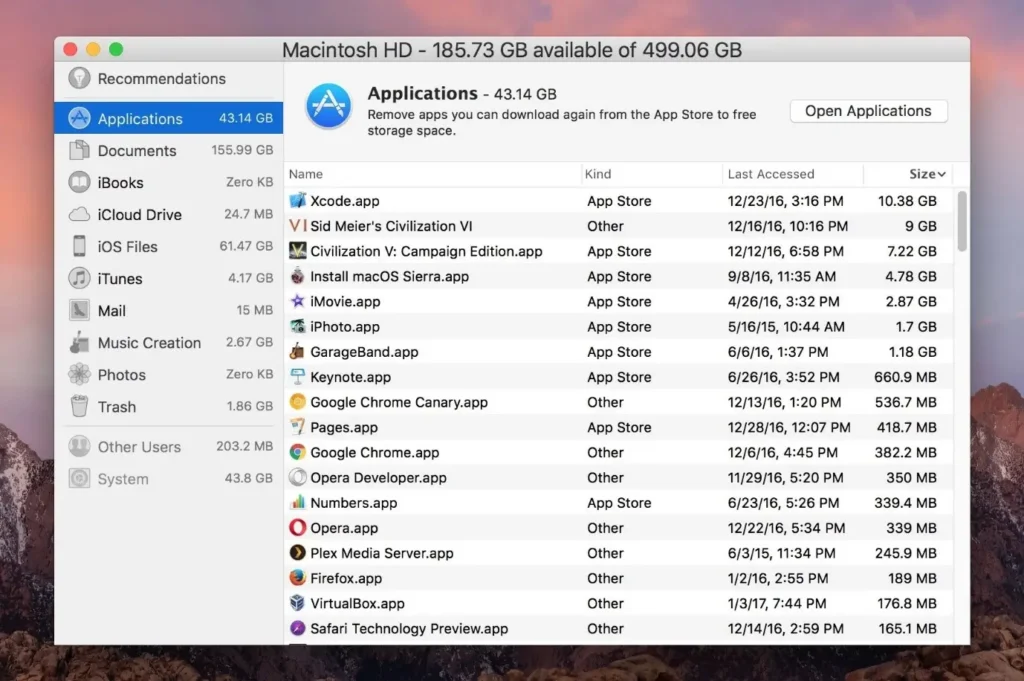The width and height of the screenshot is (1024, 681).
Task: Click the Mail stamp icon
Action: [79, 310]
